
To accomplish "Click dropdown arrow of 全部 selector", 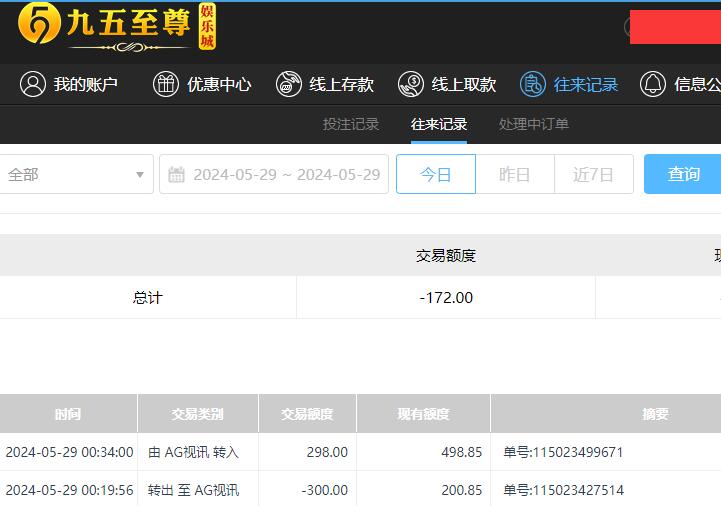I will tap(140, 175).
